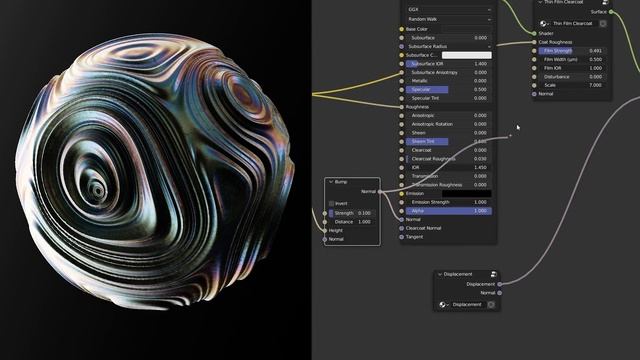Adjust the Alpha slider

449,211
